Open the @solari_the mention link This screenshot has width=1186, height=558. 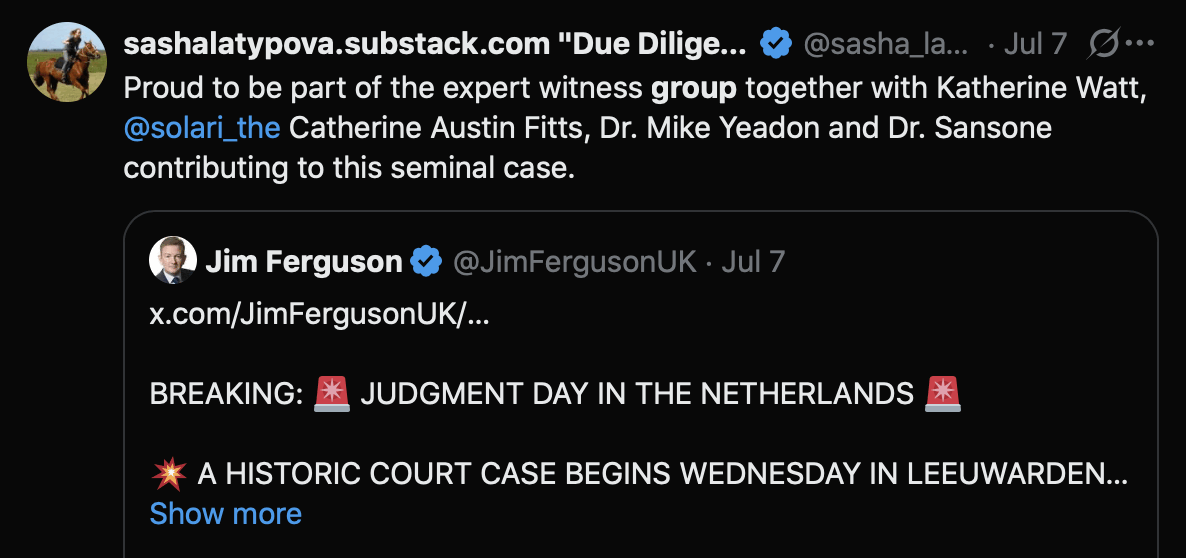coord(202,128)
